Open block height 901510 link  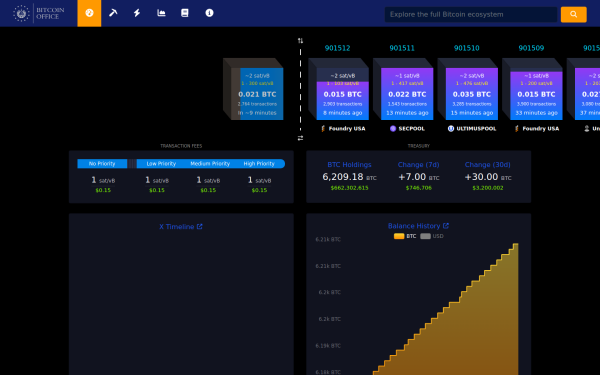coord(466,48)
